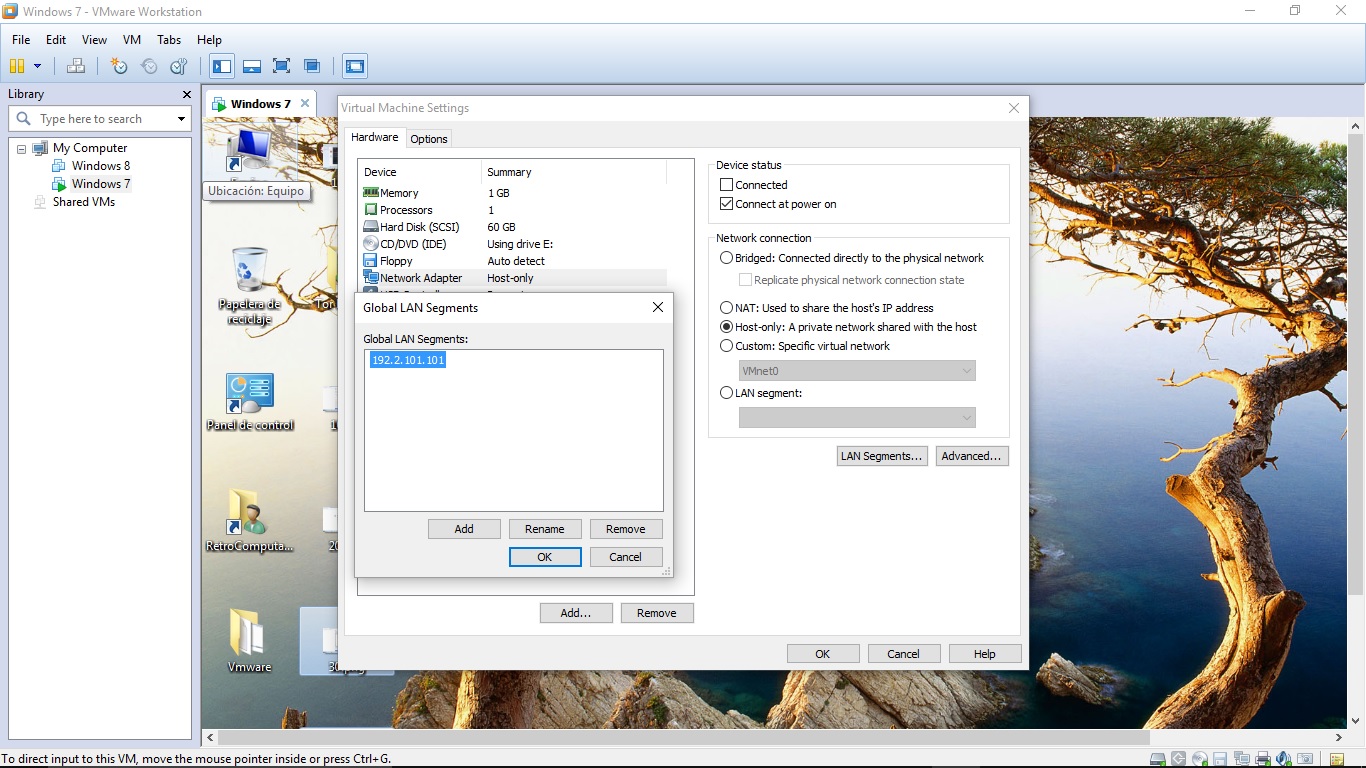Close the Library panel
Screen dimensions: 1366x768
coord(186,94)
